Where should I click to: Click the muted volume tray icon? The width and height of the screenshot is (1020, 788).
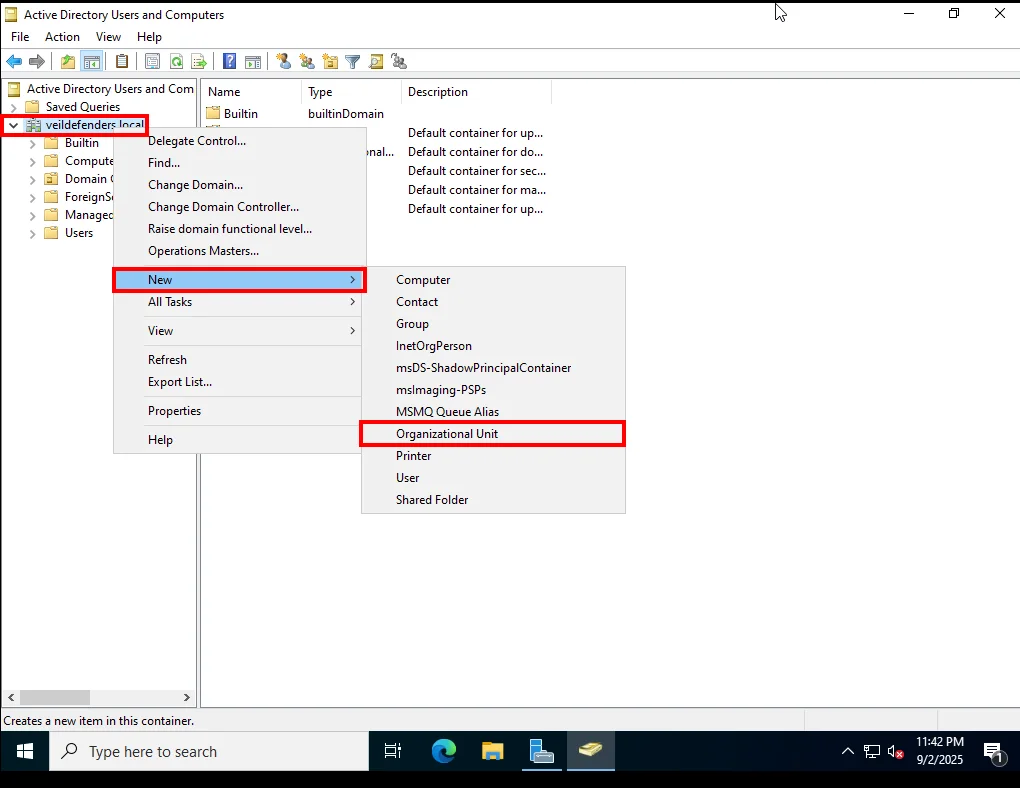pyautogui.click(x=896, y=752)
